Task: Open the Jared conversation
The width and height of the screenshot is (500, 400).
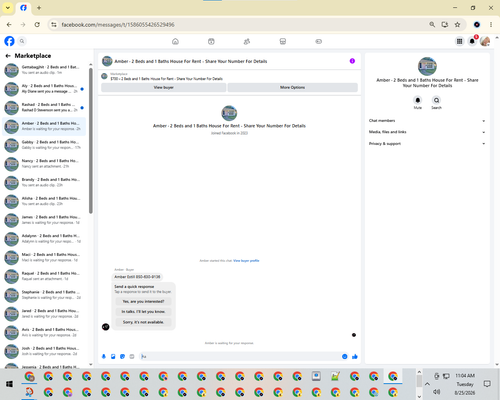Action: pos(44,314)
